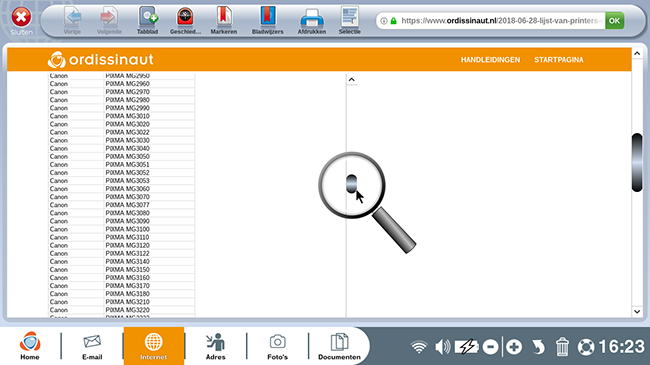The height and width of the screenshot is (365, 650).
Task: Activate the Selectie tool
Action: (x=349, y=20)
